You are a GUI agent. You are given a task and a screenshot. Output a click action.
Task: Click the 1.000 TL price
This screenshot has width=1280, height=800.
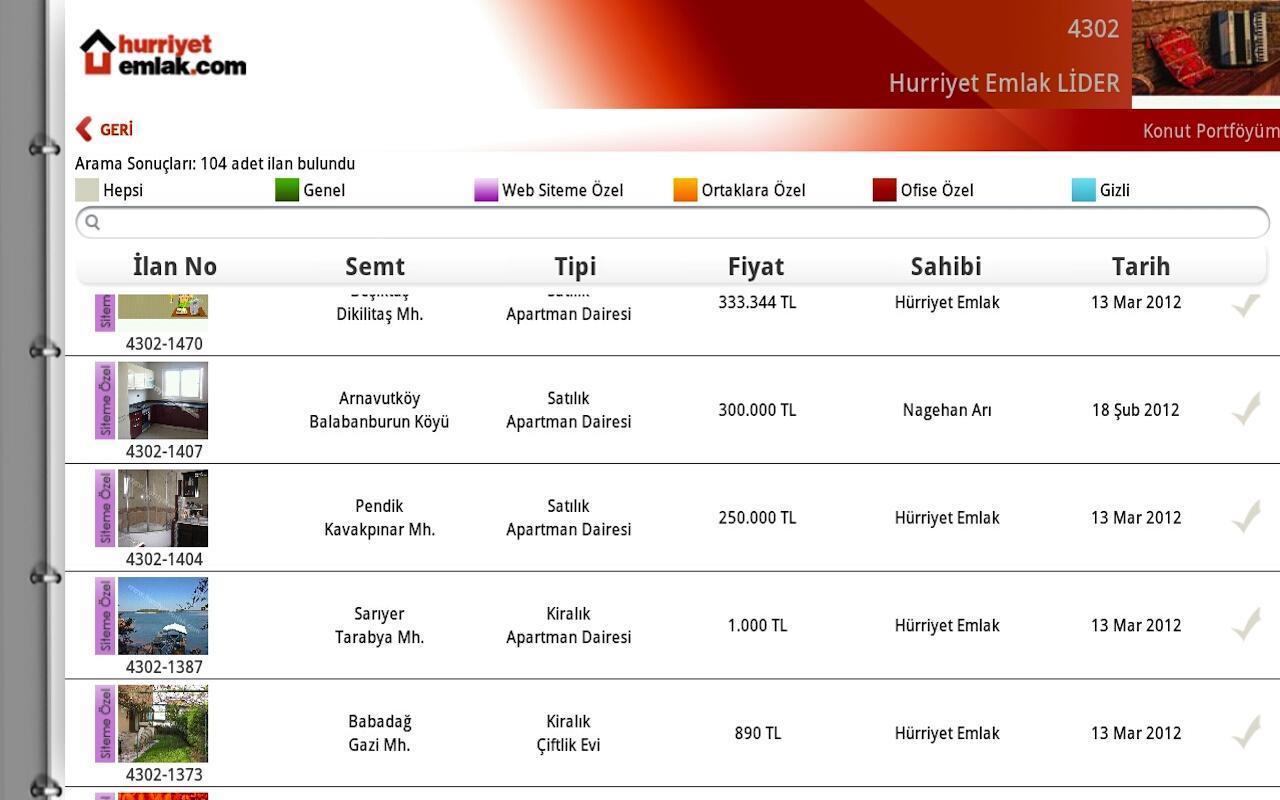tap(757, 626)
